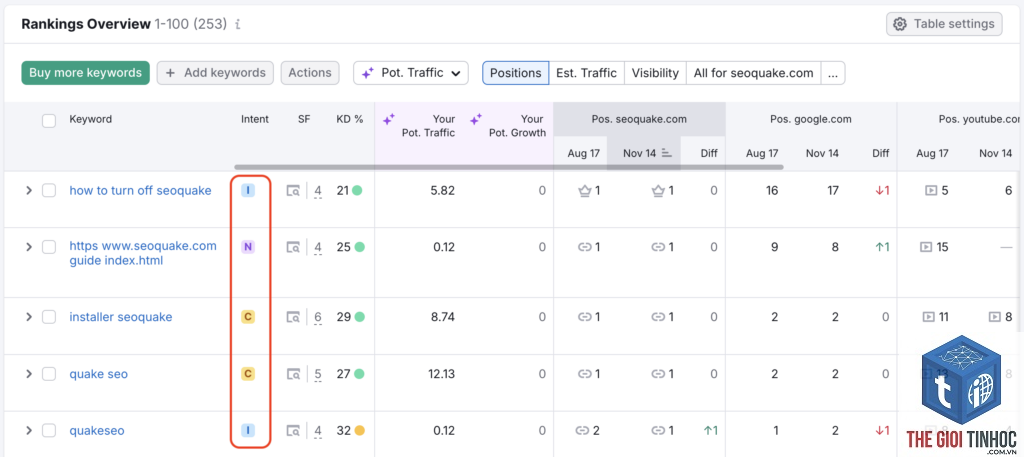Click video icon beside 11 in youtube column
The image size is (1024, 457).
pos(928,317)
